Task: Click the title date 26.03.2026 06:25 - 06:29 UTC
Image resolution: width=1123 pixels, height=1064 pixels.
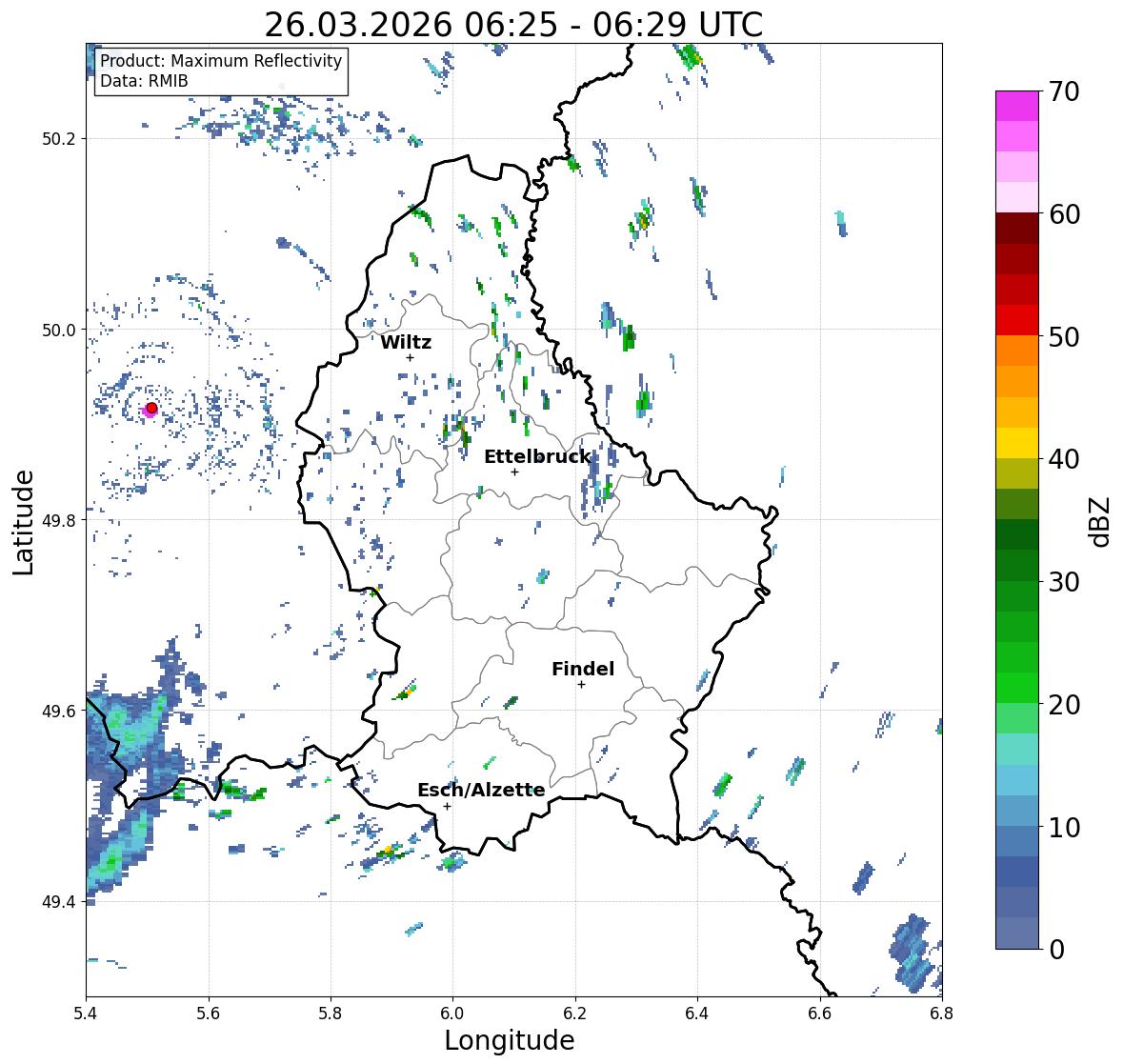Action: click(513, 25)
